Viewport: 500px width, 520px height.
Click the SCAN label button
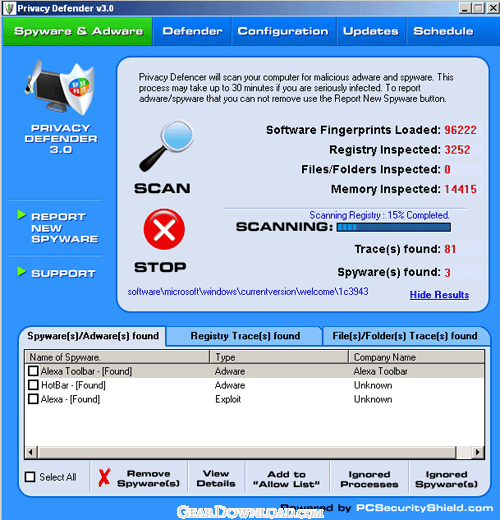pos(162,189)
